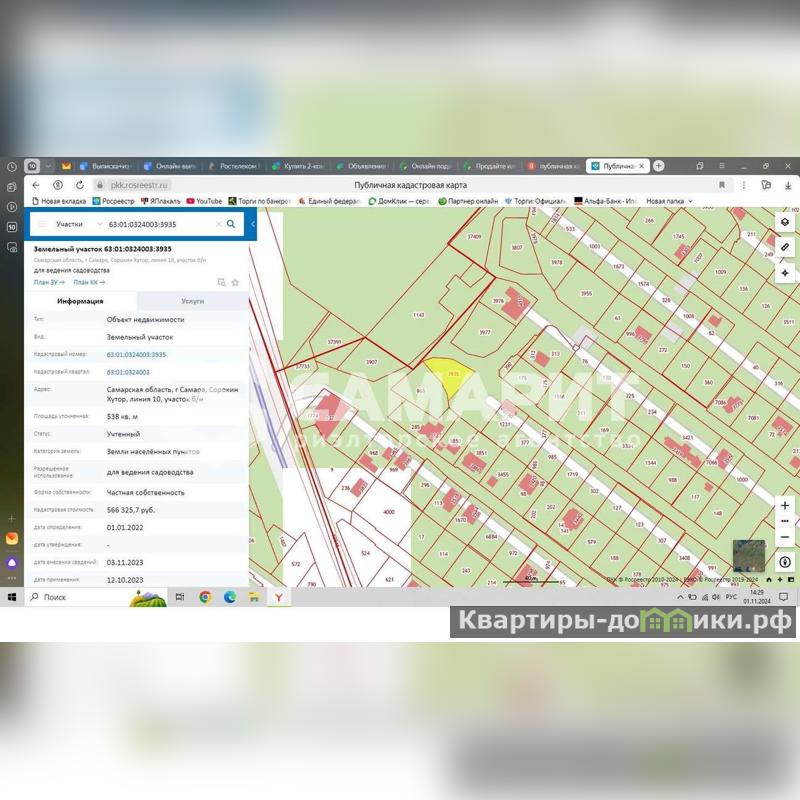Follow the План КК link
Screen dimensions: 800x800
tap(88, 282)
